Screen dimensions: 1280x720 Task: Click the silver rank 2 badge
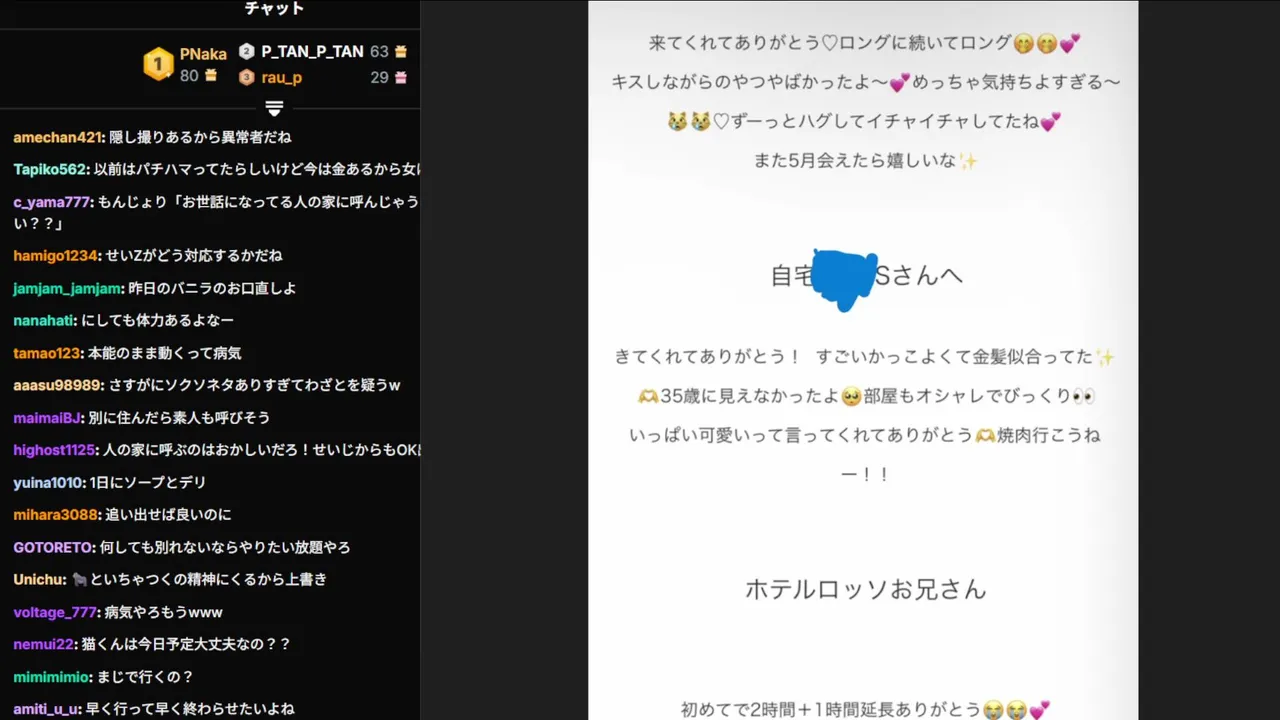[x=247, y=51]
